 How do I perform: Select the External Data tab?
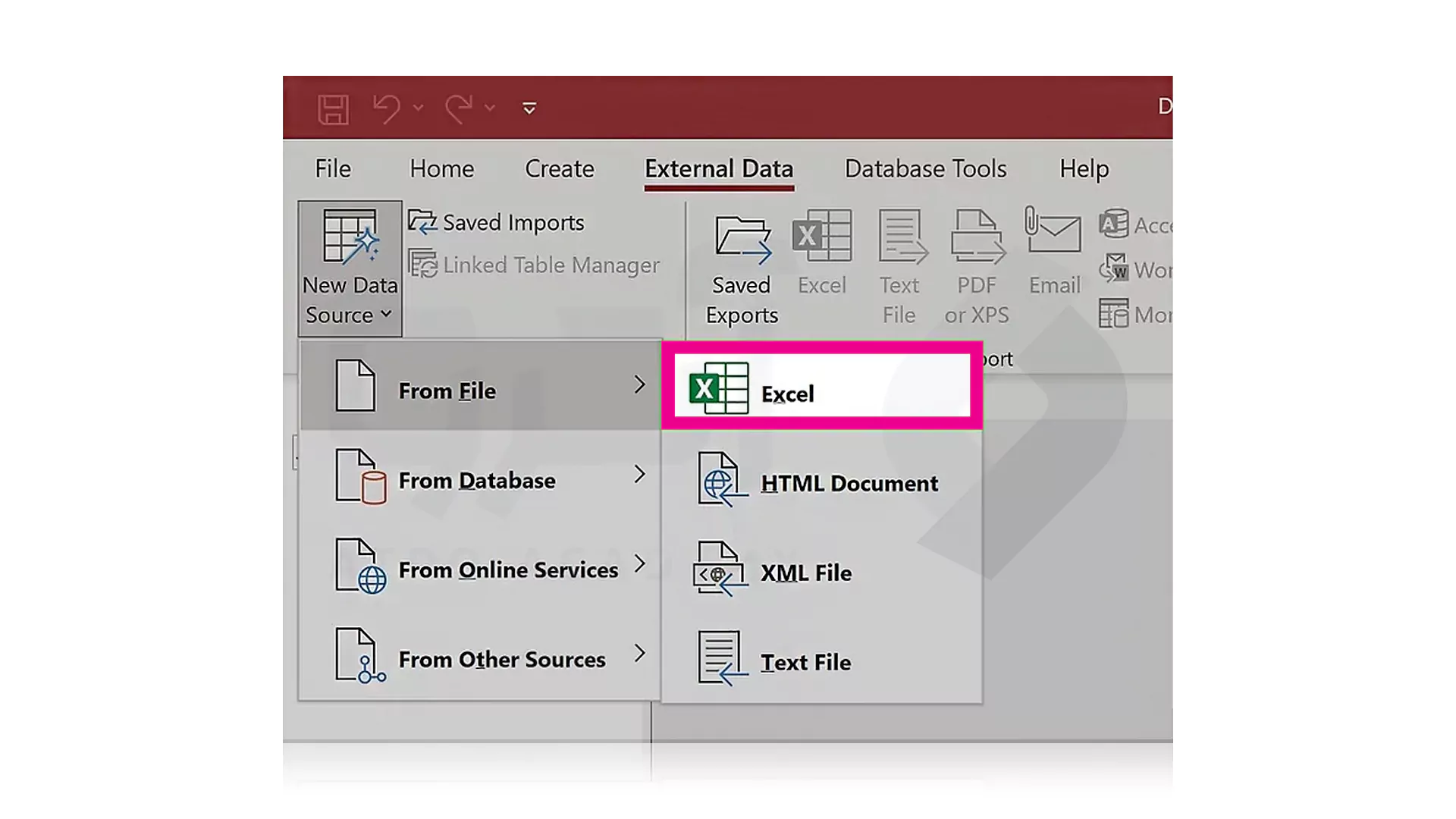tap(719, 168)
